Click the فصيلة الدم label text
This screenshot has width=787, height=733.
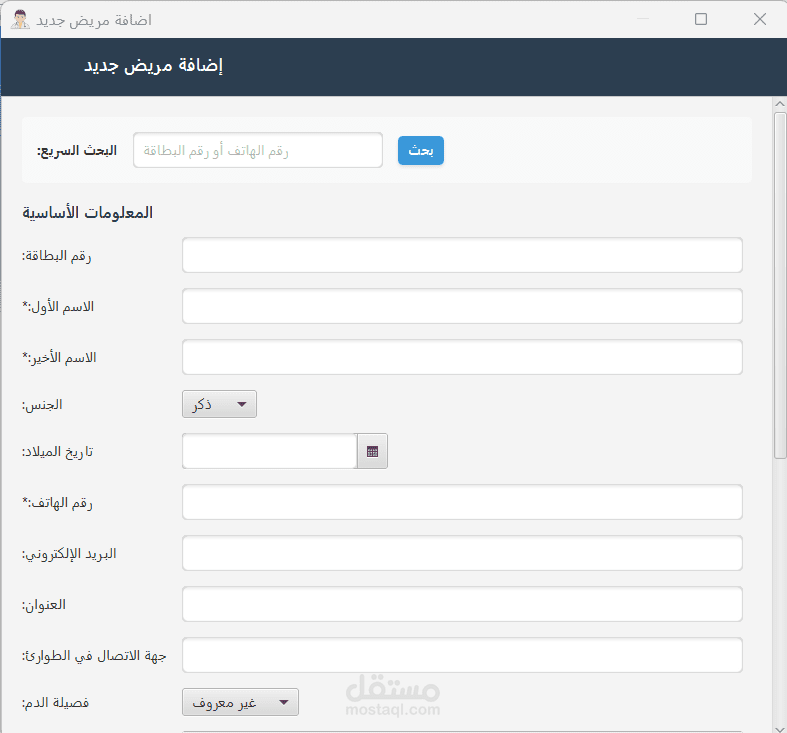coord(55,702)
